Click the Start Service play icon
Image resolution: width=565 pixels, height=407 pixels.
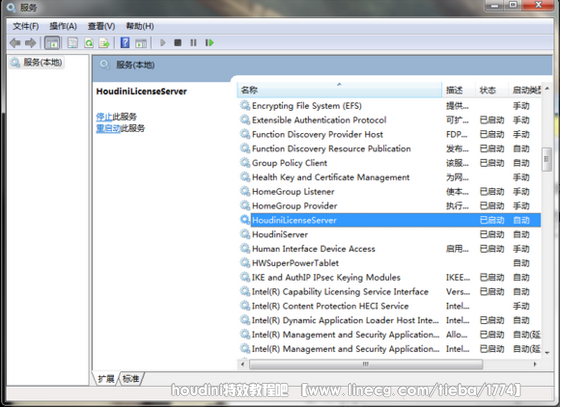163,43
